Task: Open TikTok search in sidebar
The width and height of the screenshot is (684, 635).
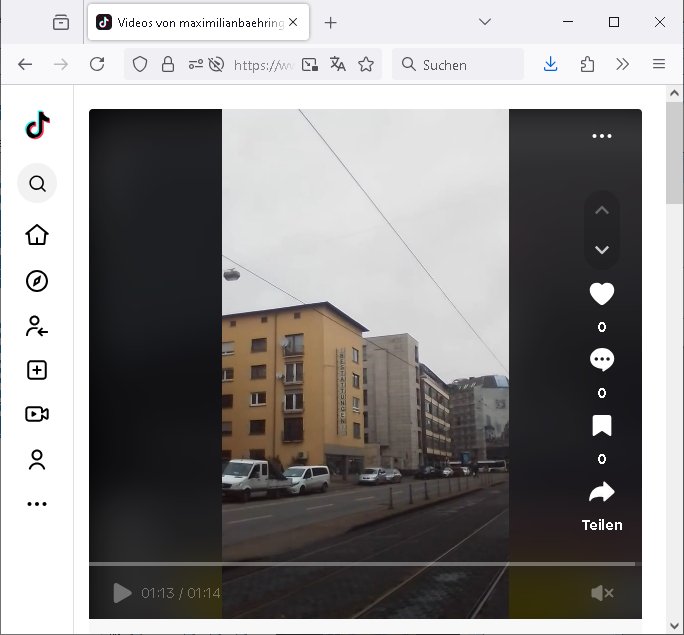Action: [37, 184]
